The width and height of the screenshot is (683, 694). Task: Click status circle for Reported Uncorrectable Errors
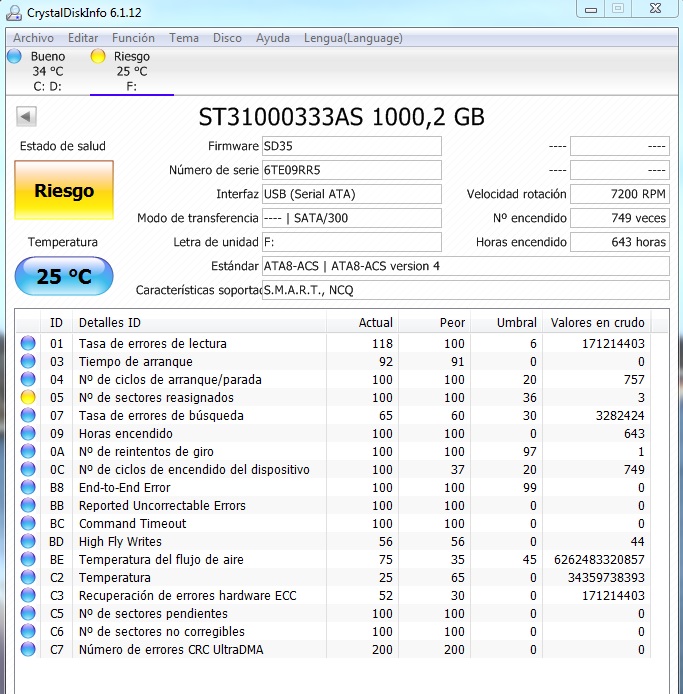click(x=28, y=505)
